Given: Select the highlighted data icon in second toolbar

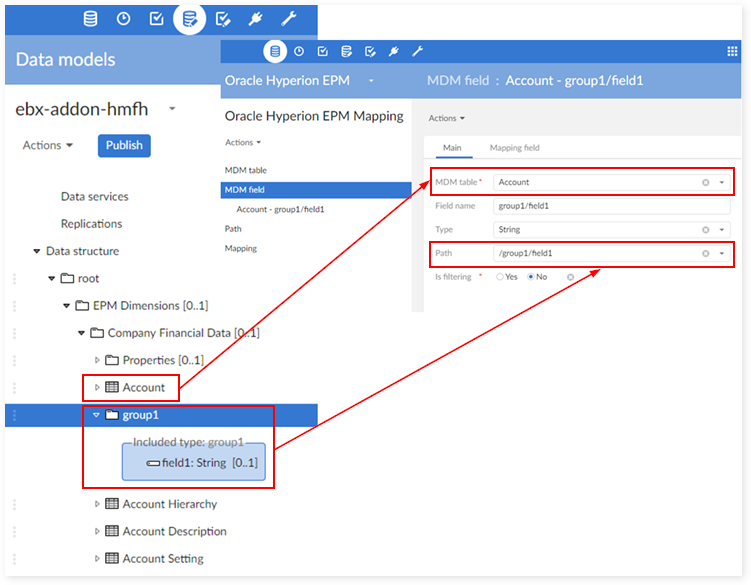Looking at the screenshot, I should (x=275, y=51).
